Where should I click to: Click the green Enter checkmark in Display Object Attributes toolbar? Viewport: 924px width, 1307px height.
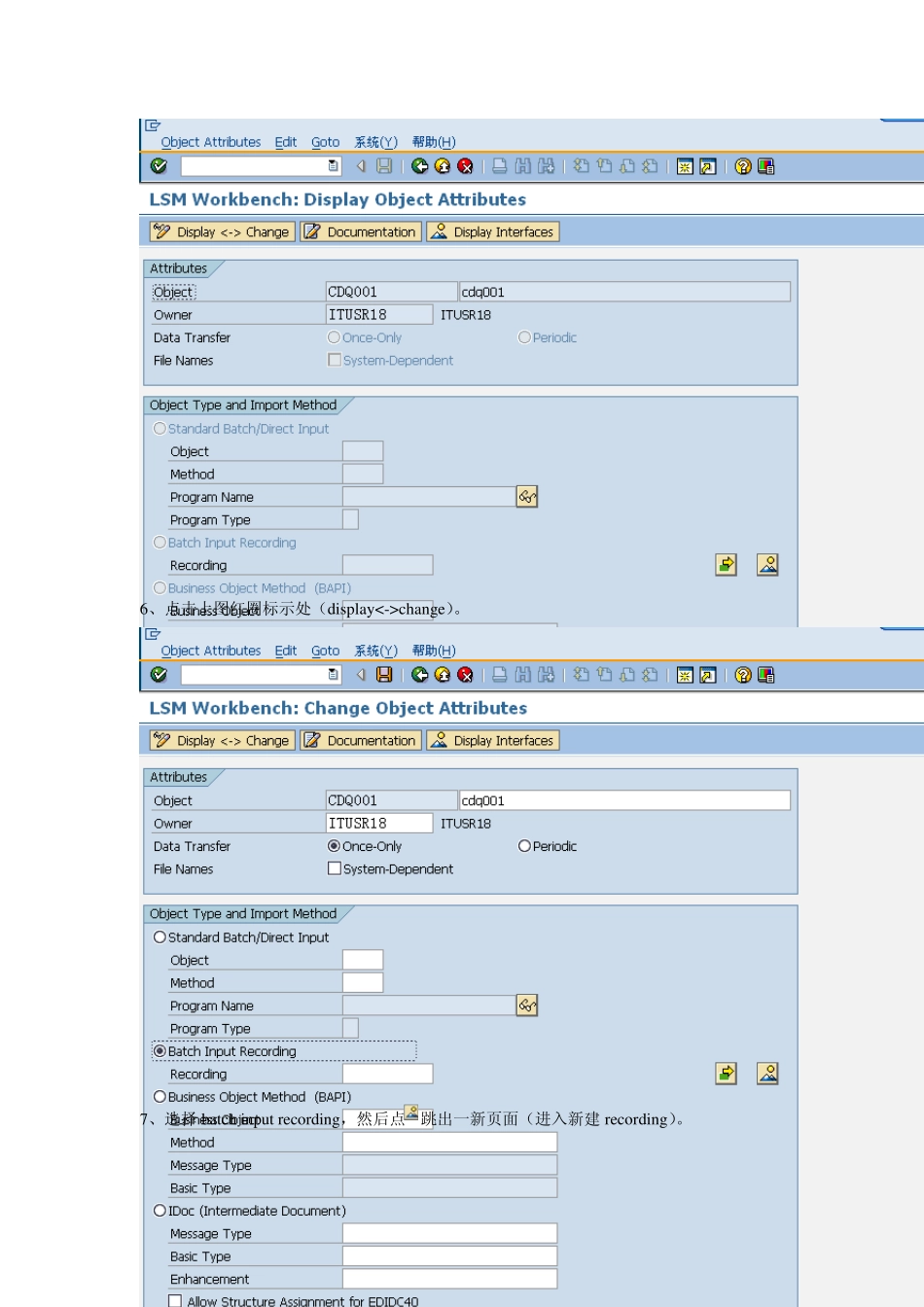(160, 166)
